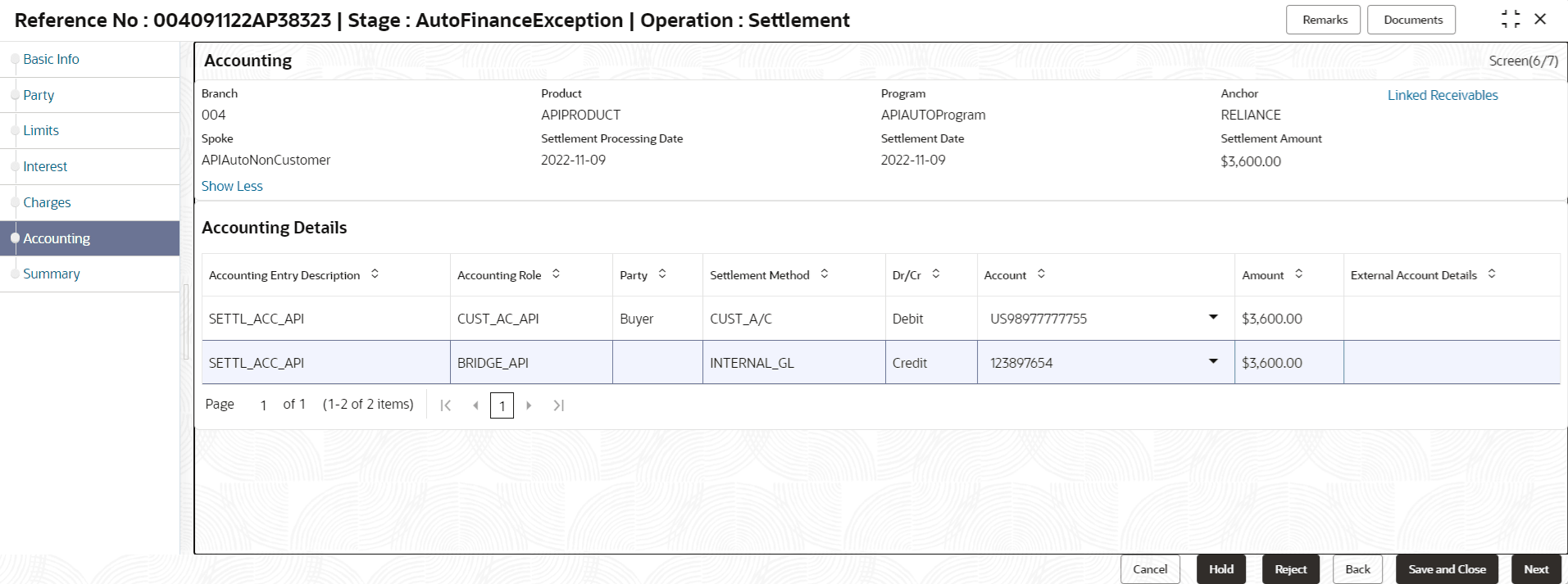Open the Documents panel

(1412, 20)
